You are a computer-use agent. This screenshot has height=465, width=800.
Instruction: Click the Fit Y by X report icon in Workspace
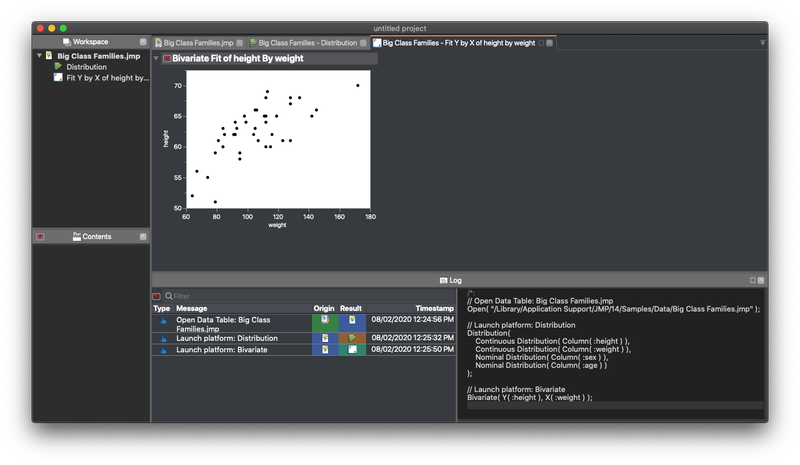[58, 77]
